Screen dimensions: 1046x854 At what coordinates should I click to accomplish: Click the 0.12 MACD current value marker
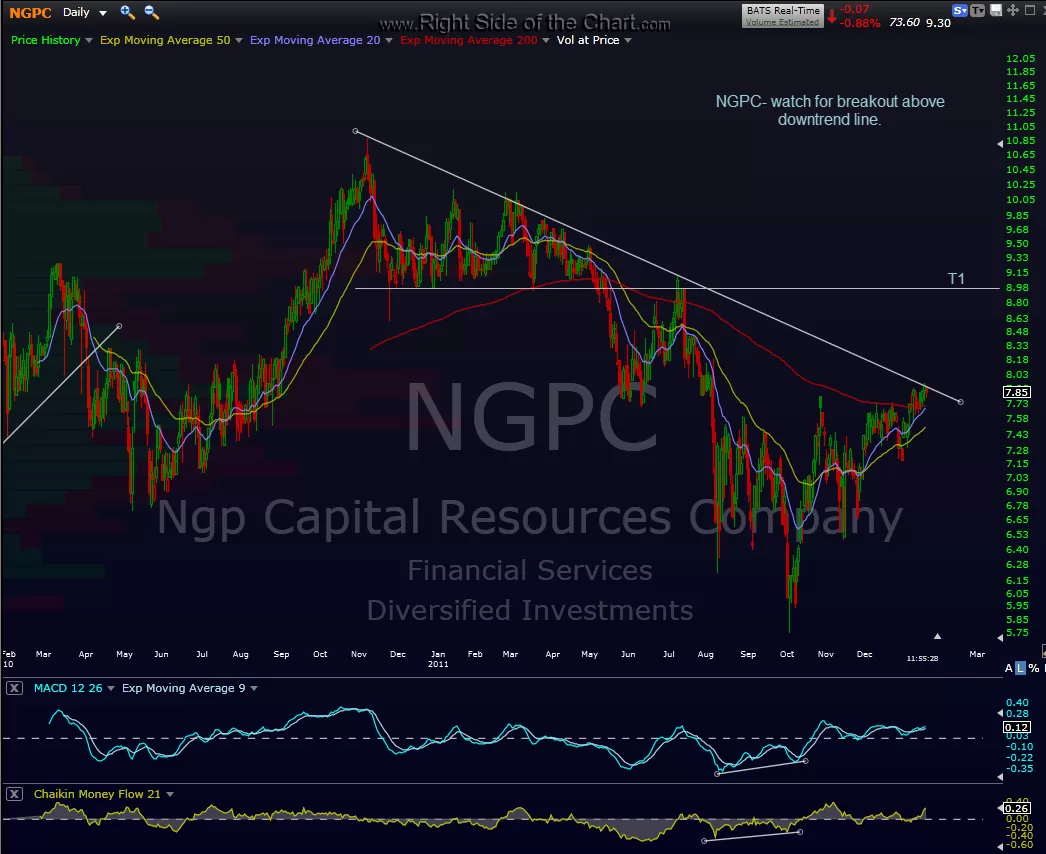pyautogui.click(x=1017, y=727)
